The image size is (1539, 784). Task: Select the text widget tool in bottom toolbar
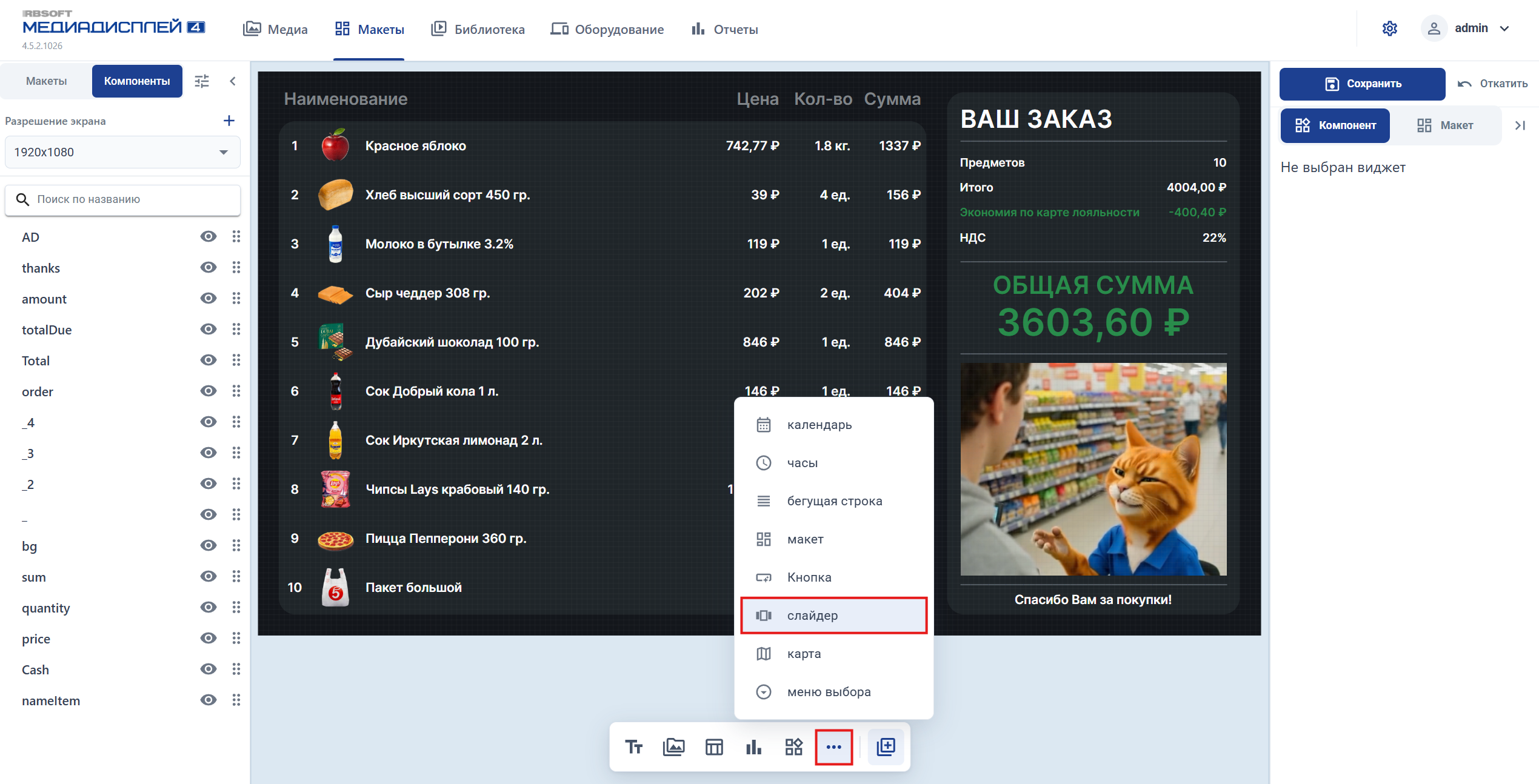pyautogui.click(x=633, y=747)
